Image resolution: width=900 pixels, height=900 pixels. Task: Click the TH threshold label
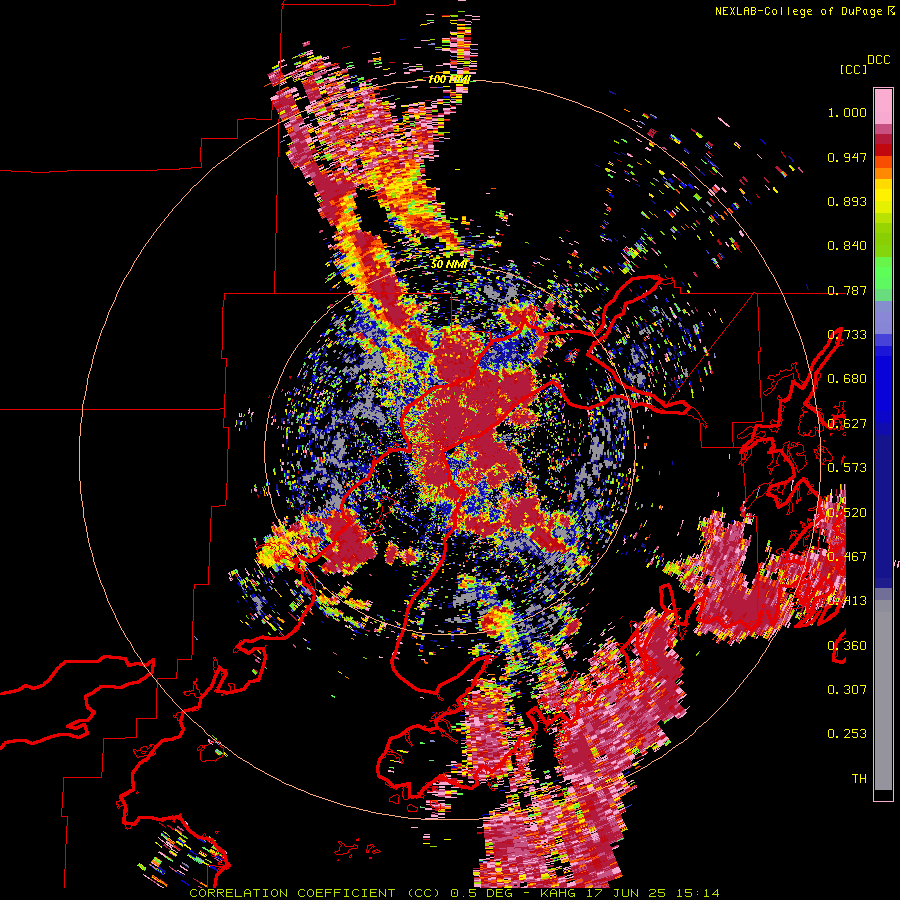859,778
